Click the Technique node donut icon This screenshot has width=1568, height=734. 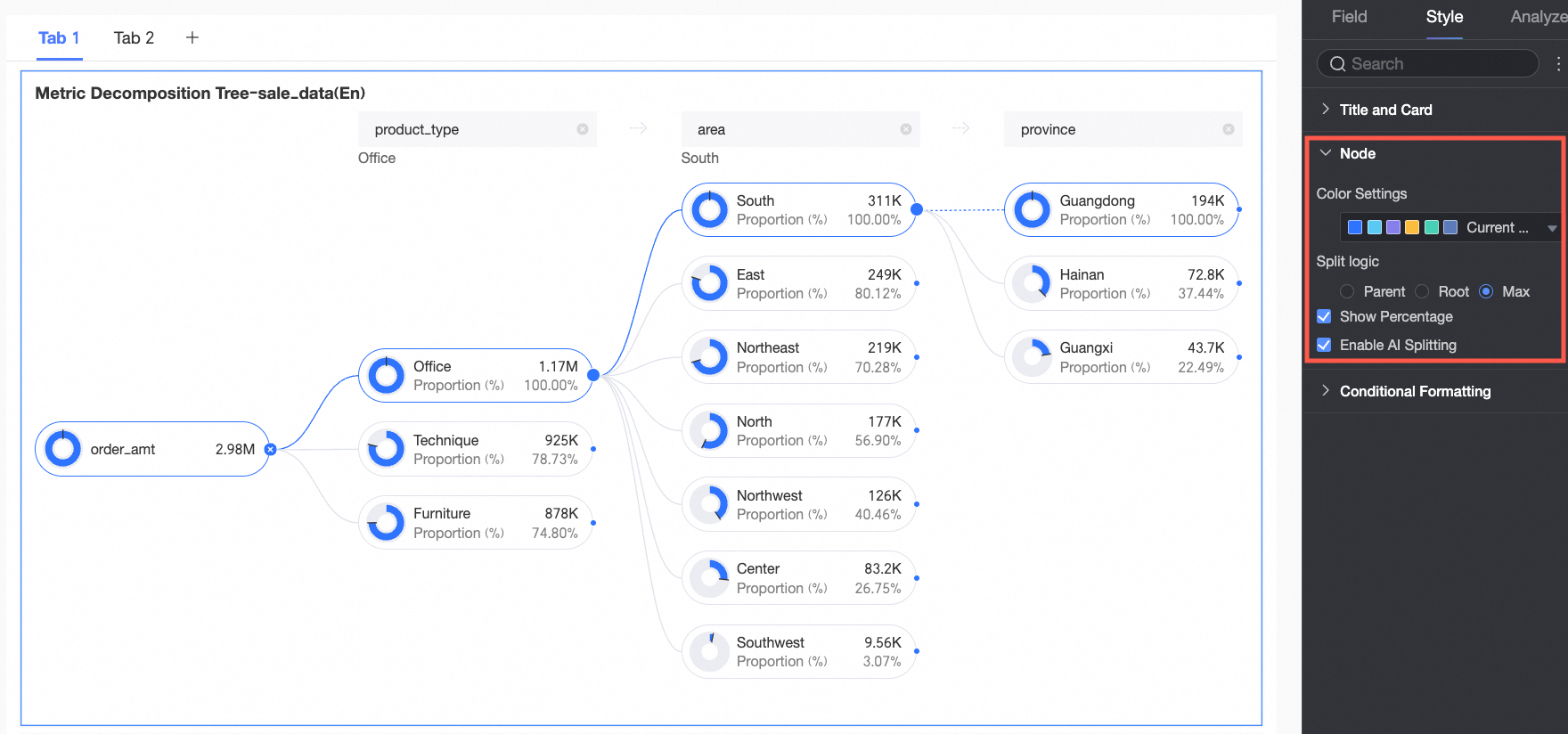[x=387, y=449]
